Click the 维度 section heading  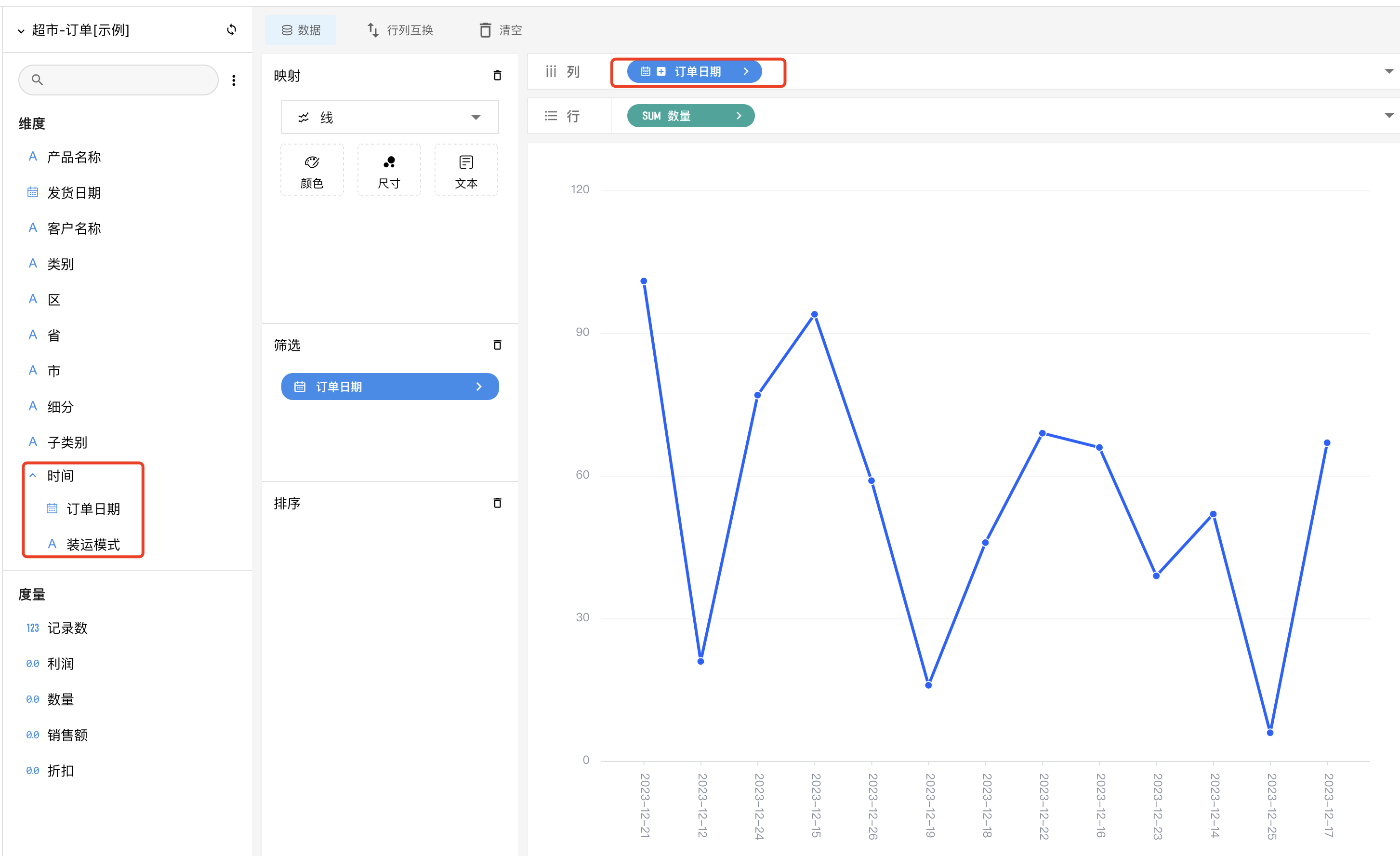click(x=32, y=123)
